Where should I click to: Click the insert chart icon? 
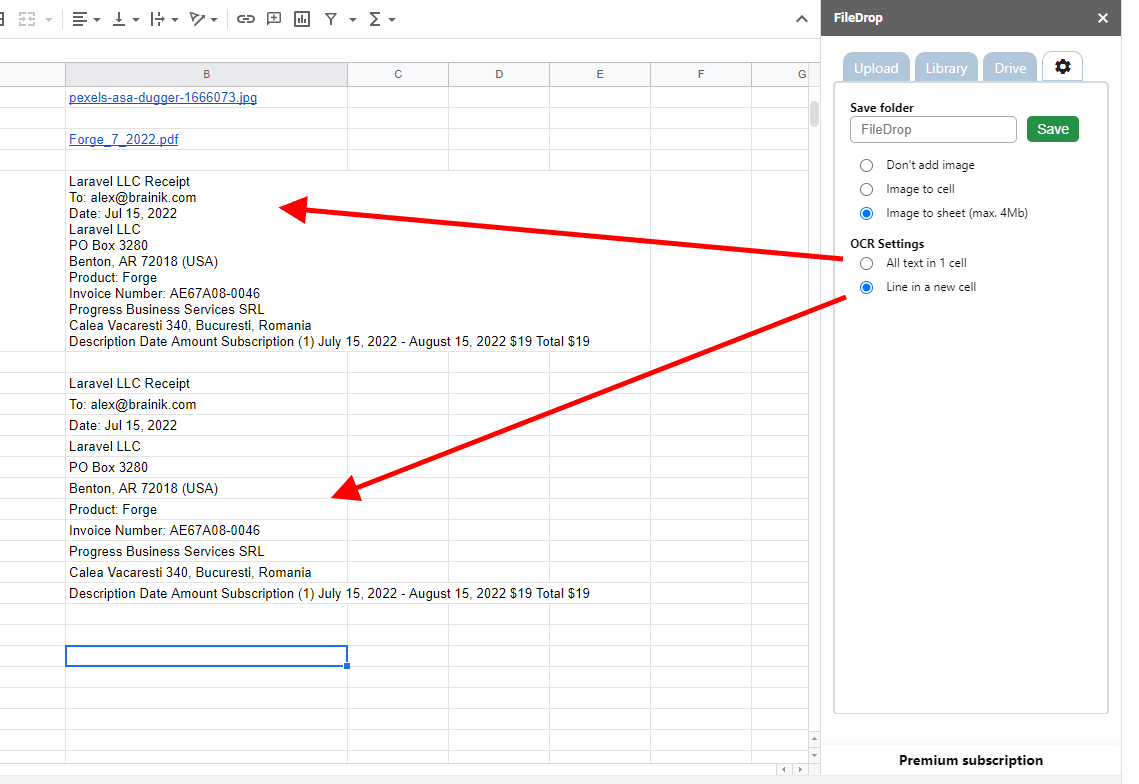(x=302, y=20)
